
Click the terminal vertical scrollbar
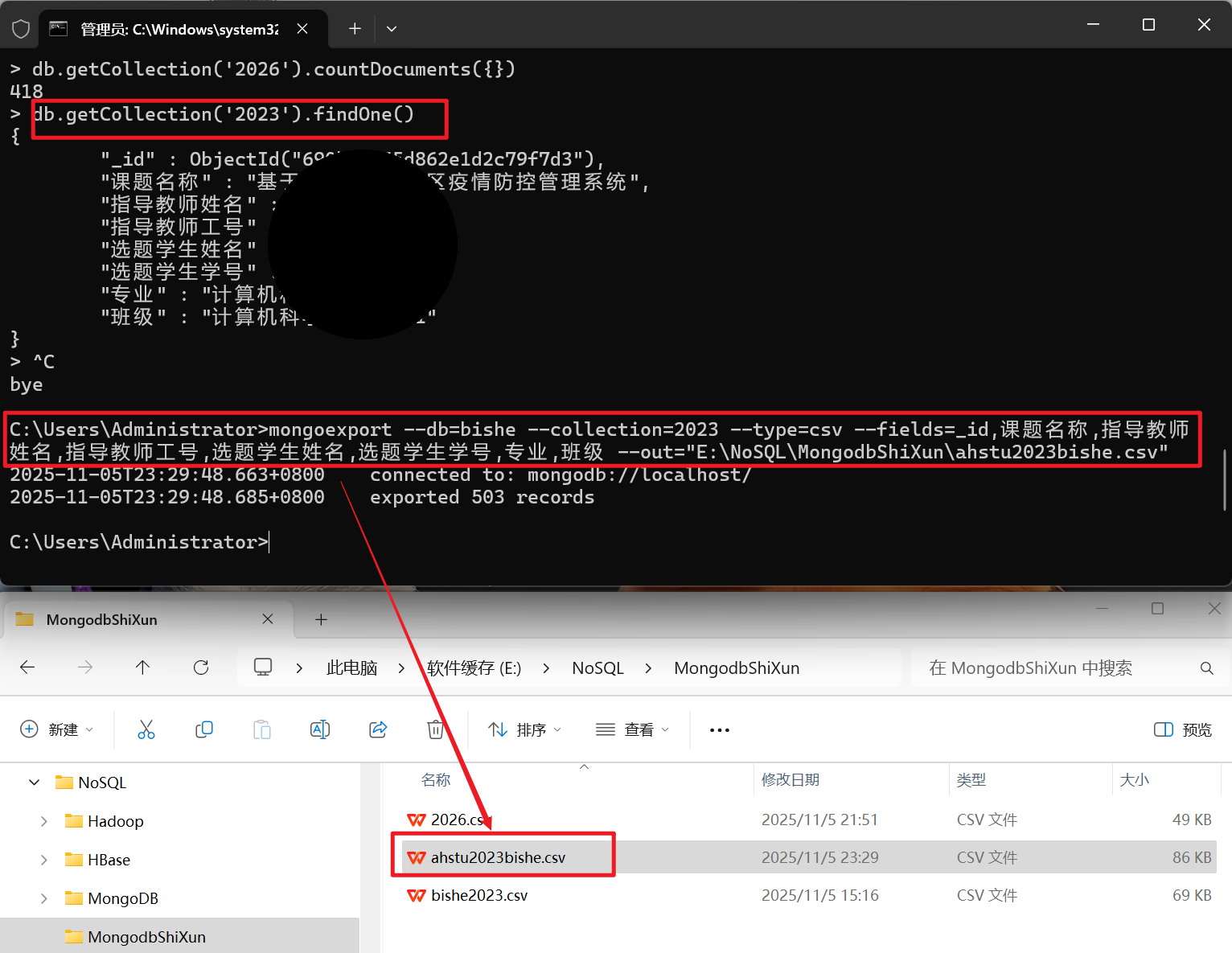[1225, 480]
